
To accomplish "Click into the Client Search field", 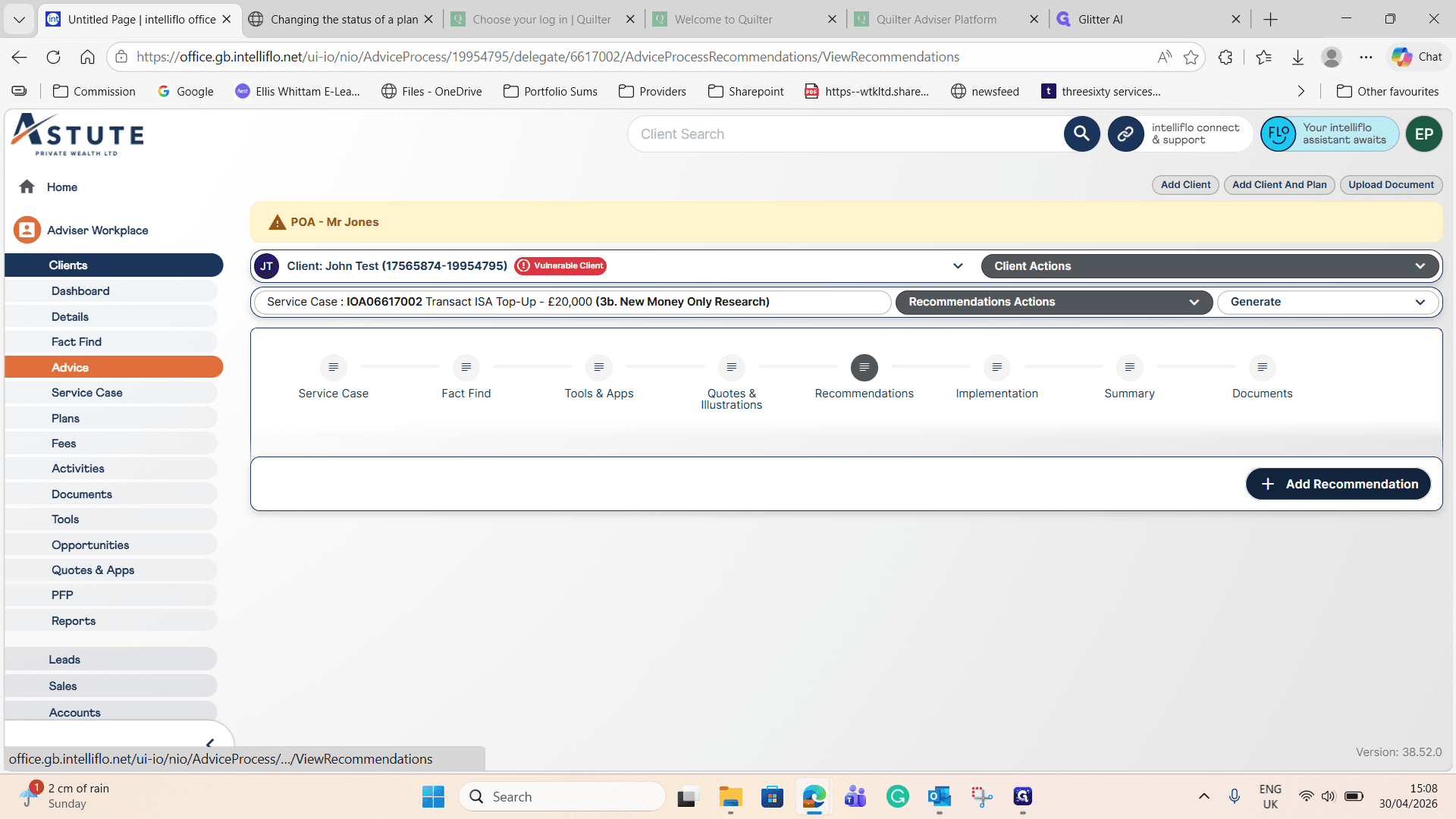I will 846,134.
